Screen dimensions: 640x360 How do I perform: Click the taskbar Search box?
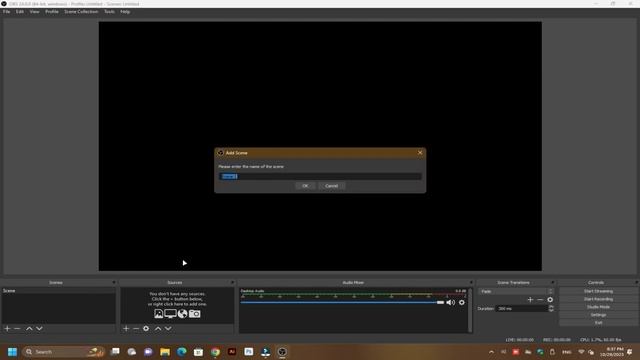pyautogui.click(x=63, y=352)
